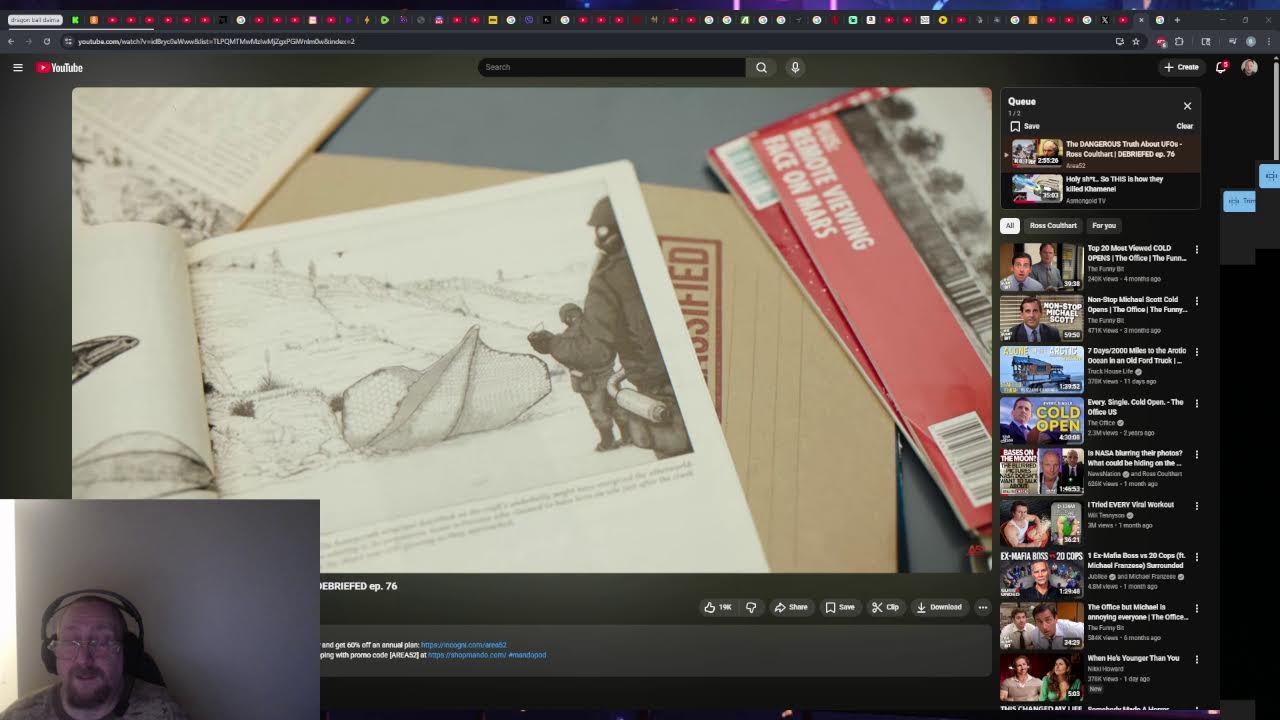
Task: Open more actions ellipsis beside Download
Action: [x=982, y=607]
